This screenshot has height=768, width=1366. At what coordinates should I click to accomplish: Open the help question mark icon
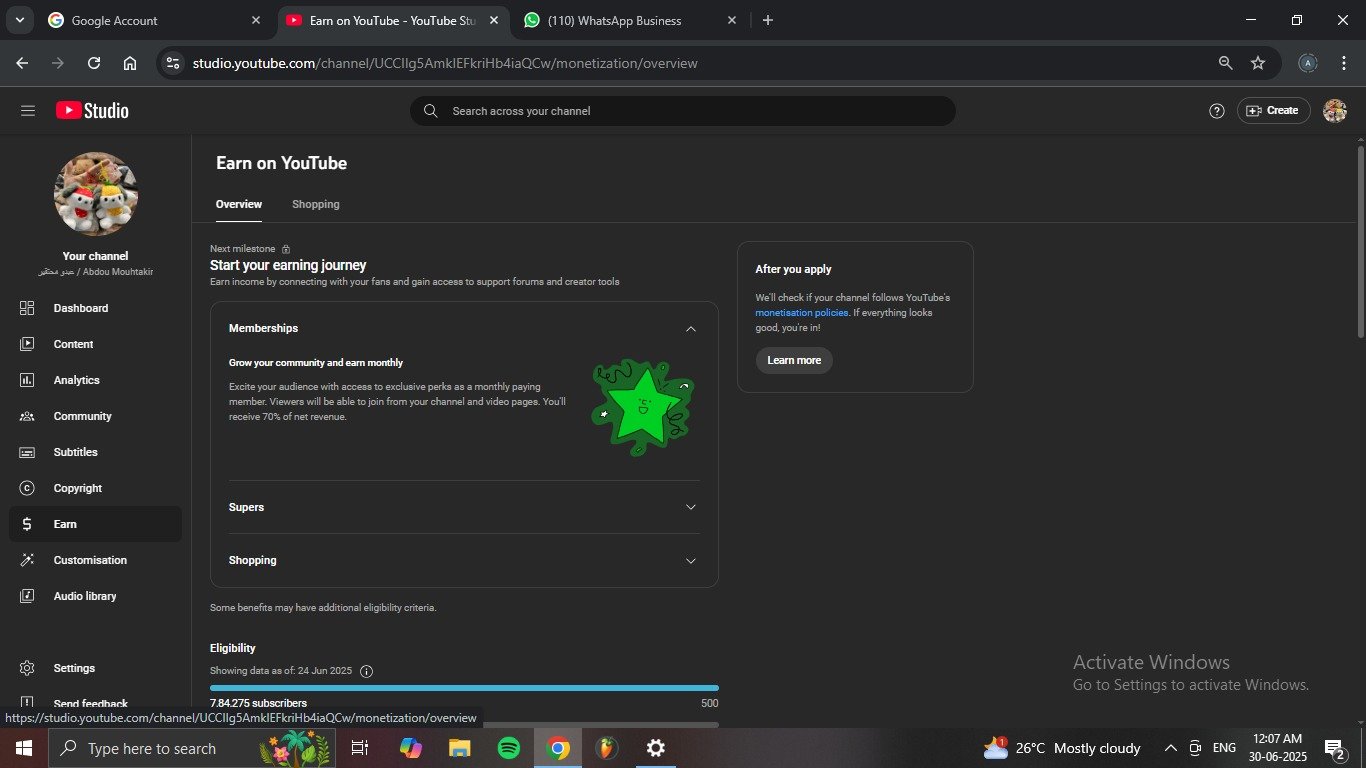(x=1217, y=111)
